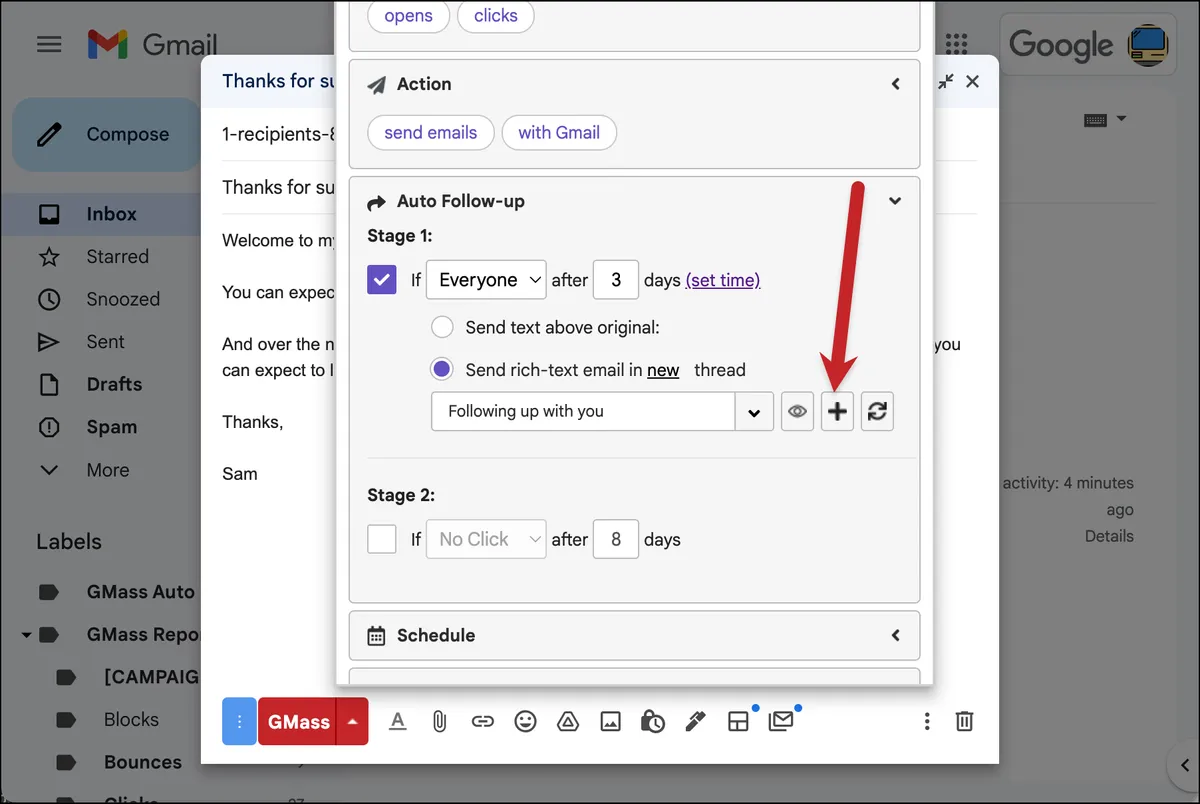This screenshot has width=1200, height=804.
Task: Open multi-send envelope icon
Action: pos(781,721)
